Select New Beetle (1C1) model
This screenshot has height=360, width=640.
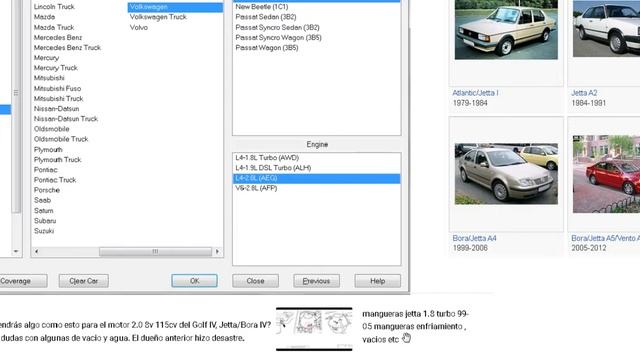click(262, 7)
